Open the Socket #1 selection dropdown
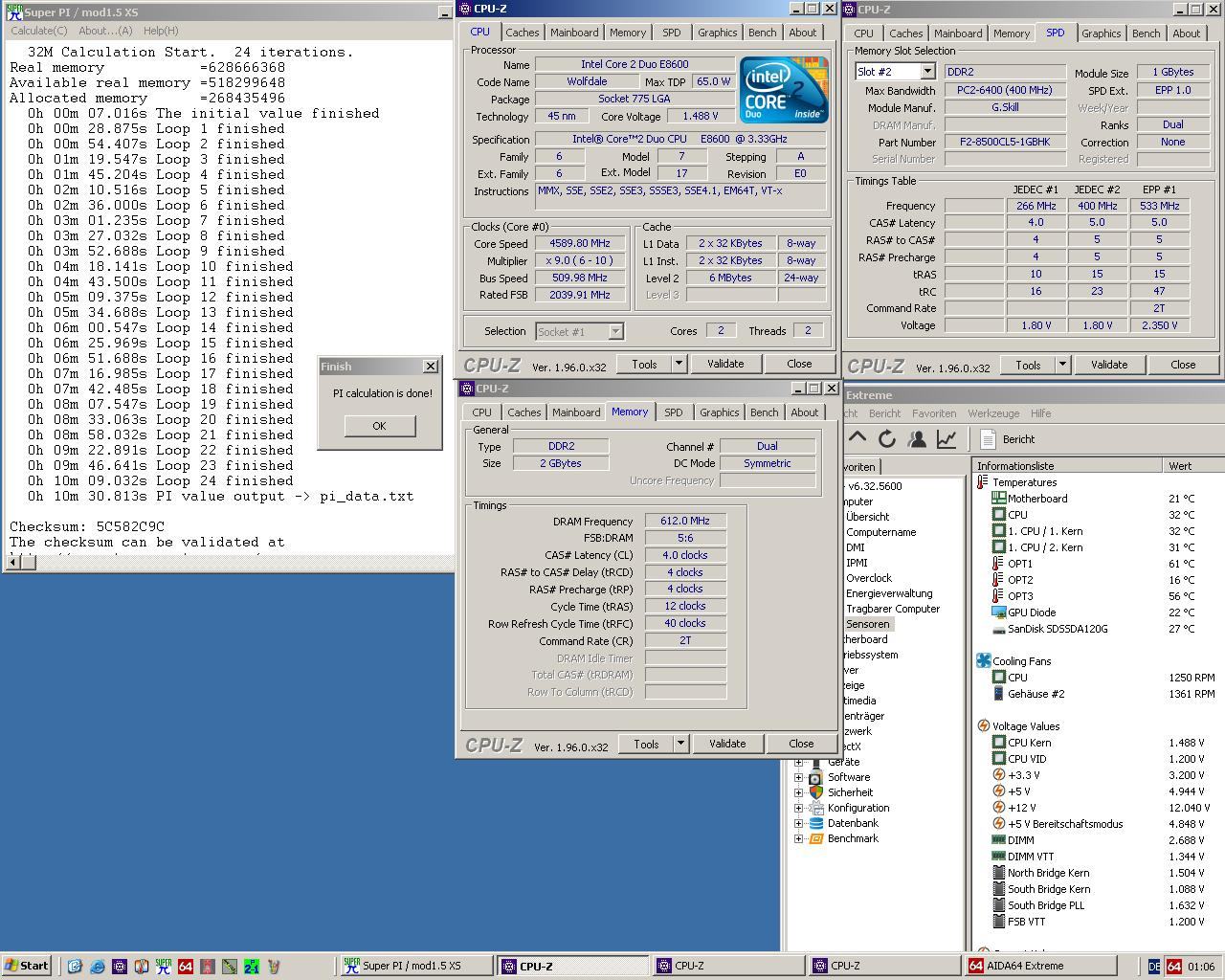Image resolution: width=1225 pixels, height=980 pixels. [x=615, y=331]
